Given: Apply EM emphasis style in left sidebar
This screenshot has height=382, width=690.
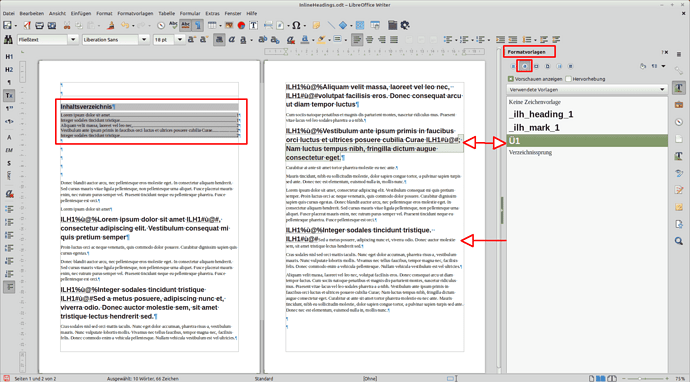Looking at the screenshot, I should (9, 150).
